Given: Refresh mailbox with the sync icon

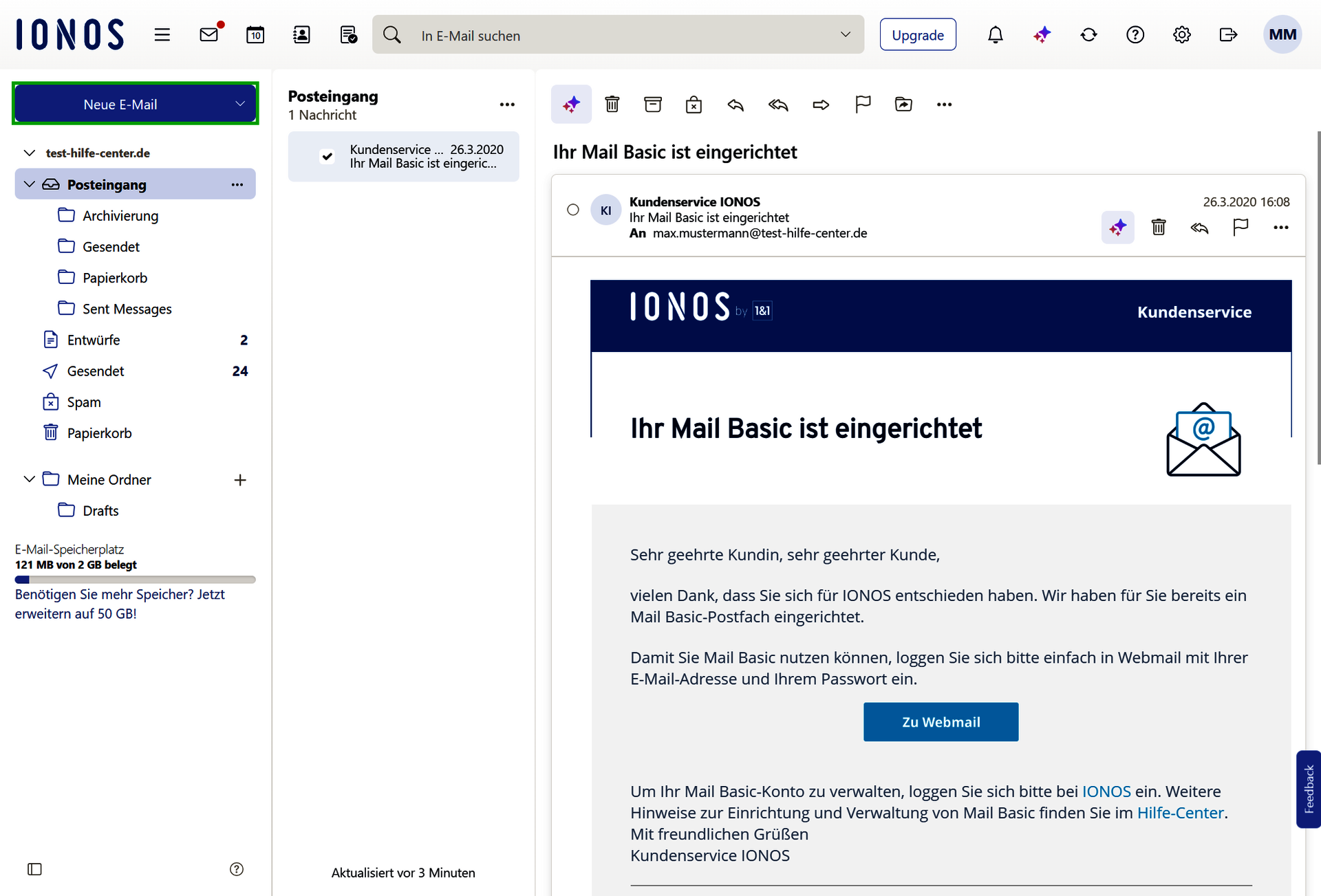Looking at the screenshot, I should tap(1088, 34).
